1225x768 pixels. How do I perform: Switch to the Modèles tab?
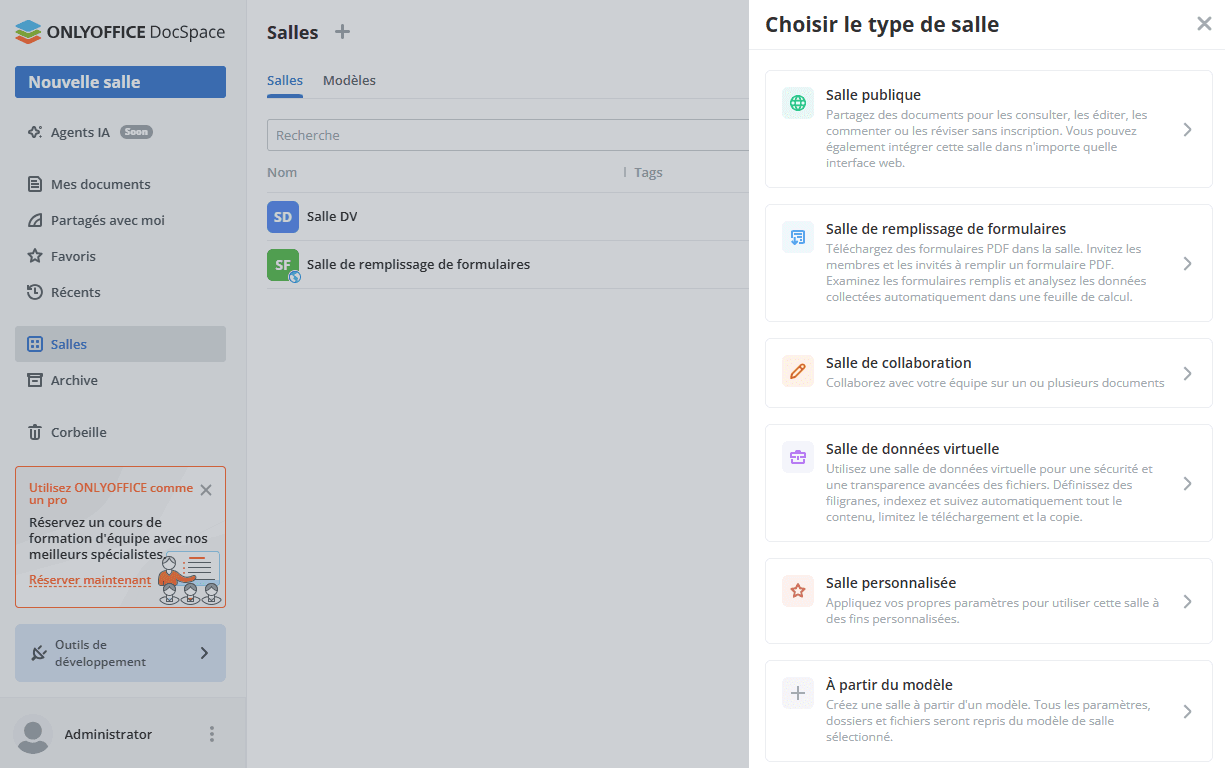(349, 80)
